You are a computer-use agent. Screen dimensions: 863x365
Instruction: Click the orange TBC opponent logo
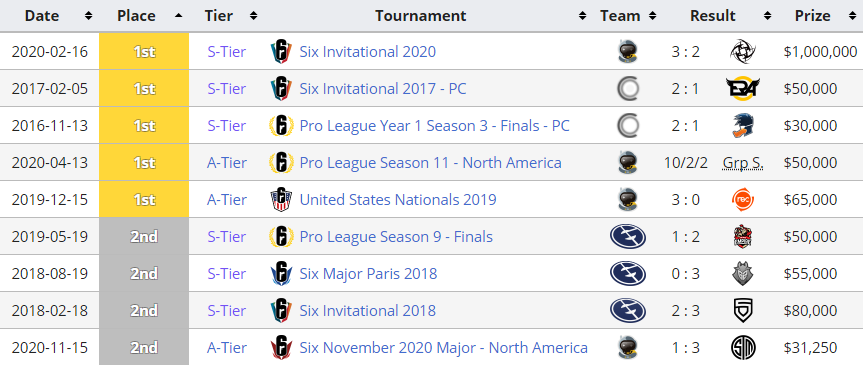coord(742,199)
